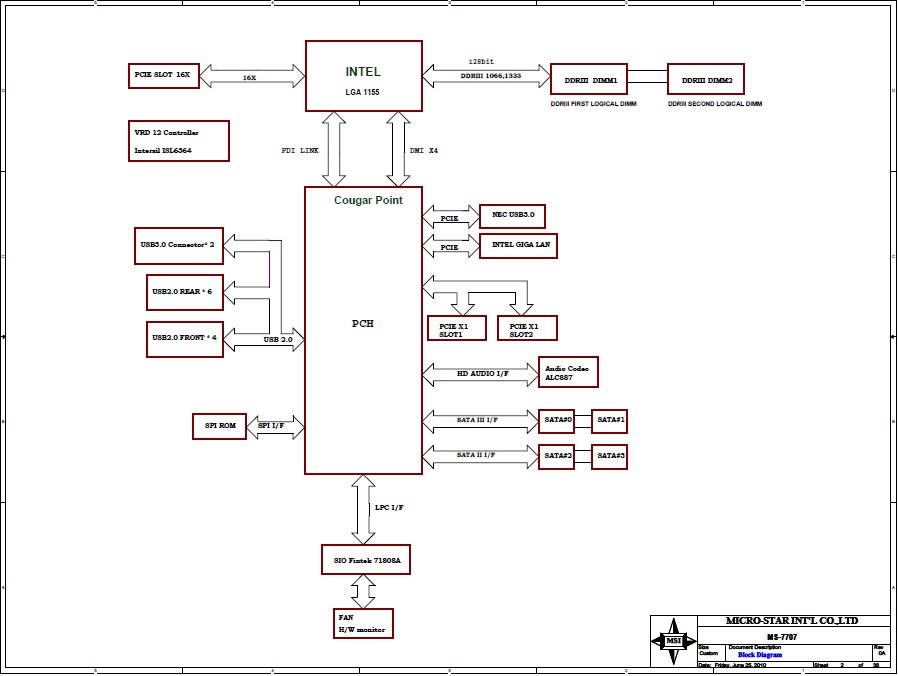Viewport: 898px width, 676px height.
Task: Click the DMI X4 label
Action: click(424, 151)
